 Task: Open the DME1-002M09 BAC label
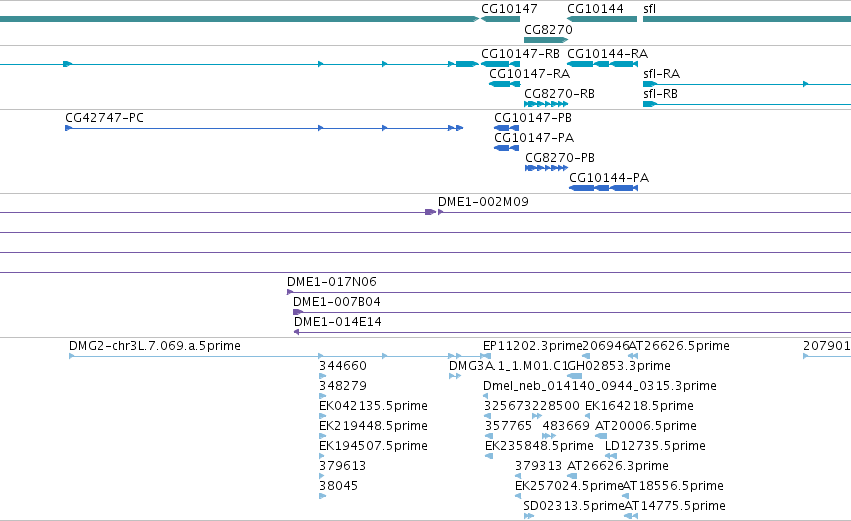[x=483, y=202]
